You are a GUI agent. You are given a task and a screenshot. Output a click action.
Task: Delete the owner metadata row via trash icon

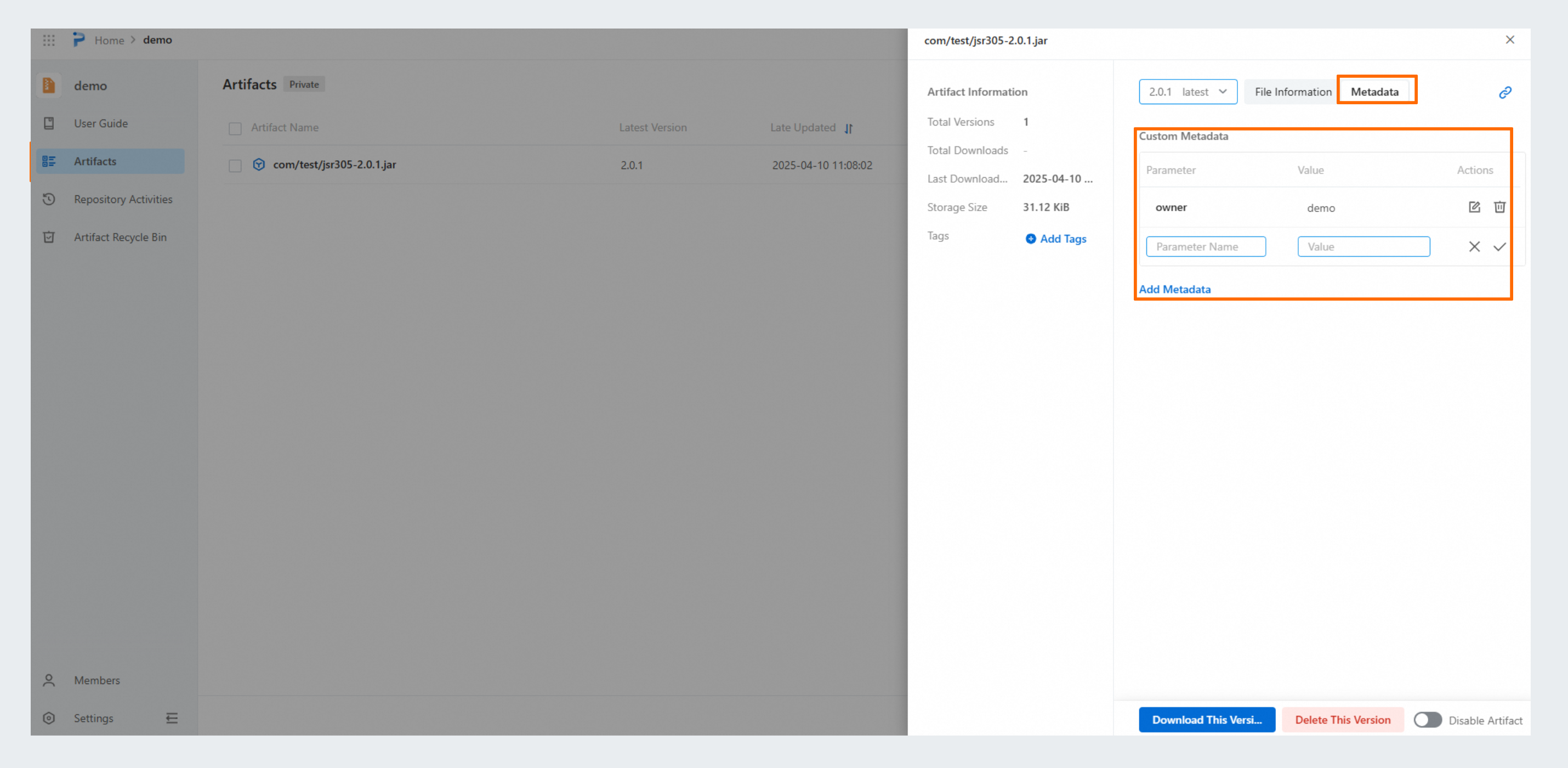coord(1499,207)
